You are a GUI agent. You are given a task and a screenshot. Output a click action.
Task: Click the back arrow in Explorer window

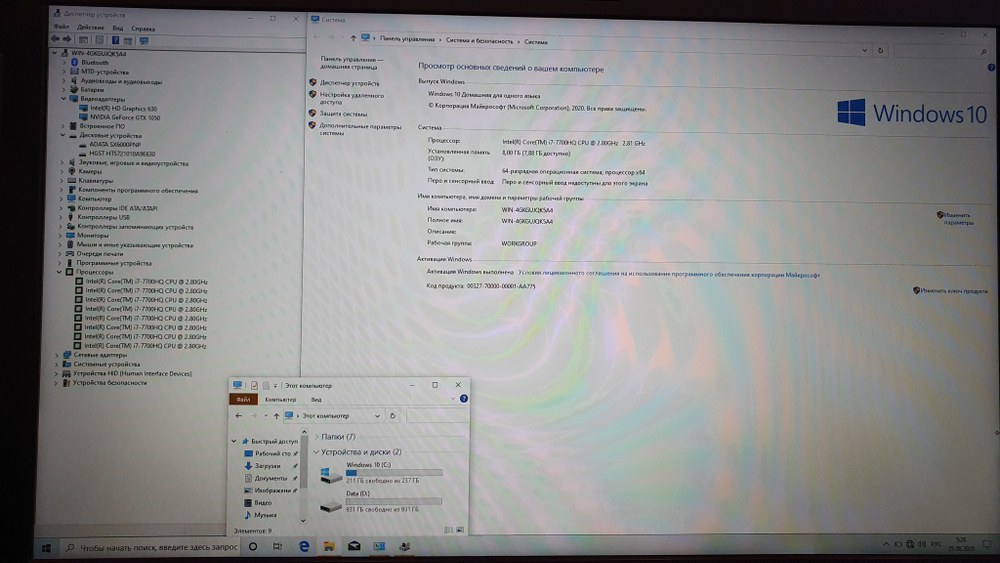239,416
